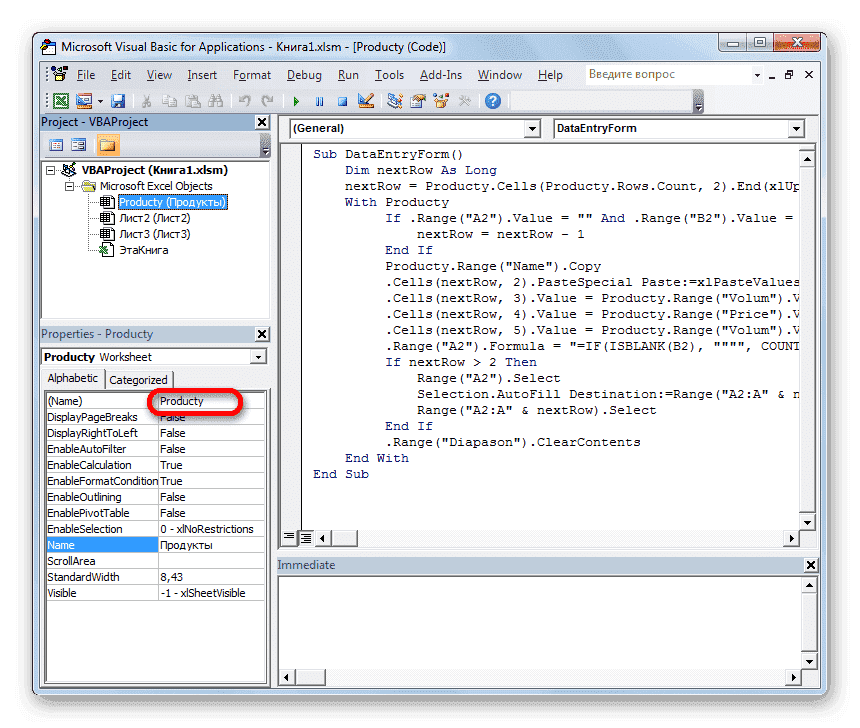Toggle Design Mode icon in toolbar
Screen dimensions: 860x728
coord(365,101)
